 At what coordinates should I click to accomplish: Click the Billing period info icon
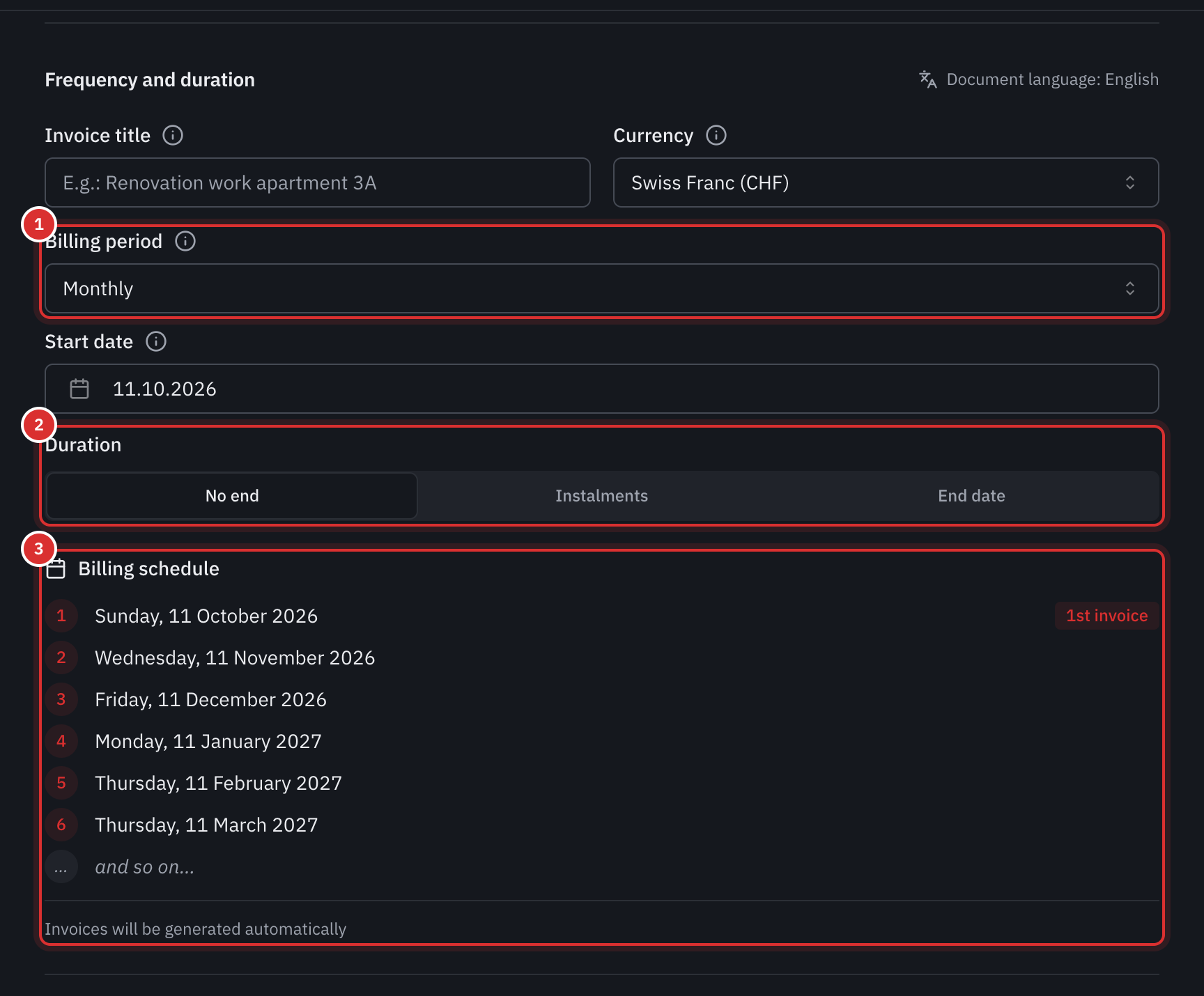point(185,241)
